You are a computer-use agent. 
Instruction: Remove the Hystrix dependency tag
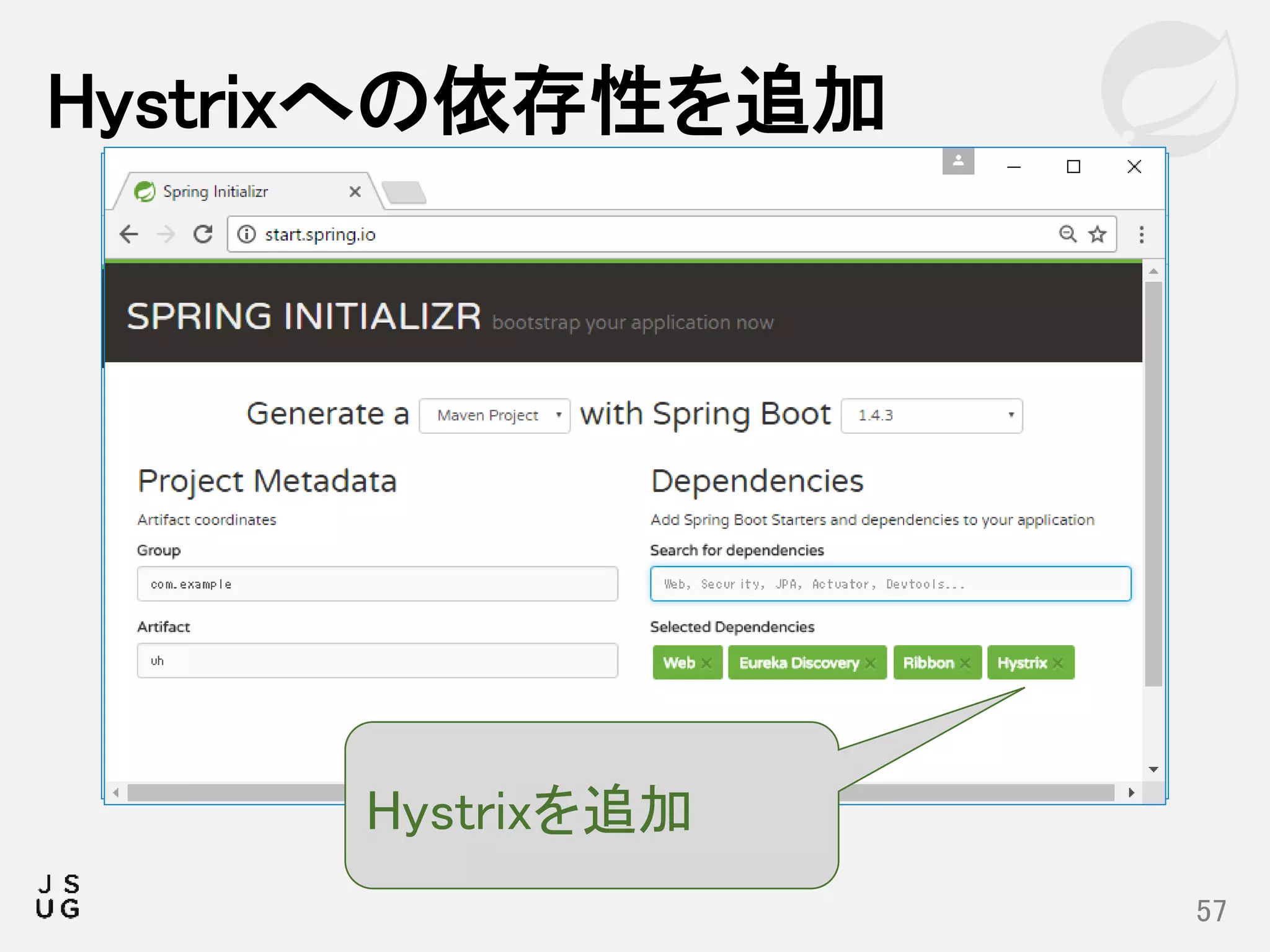[1057, 663]
